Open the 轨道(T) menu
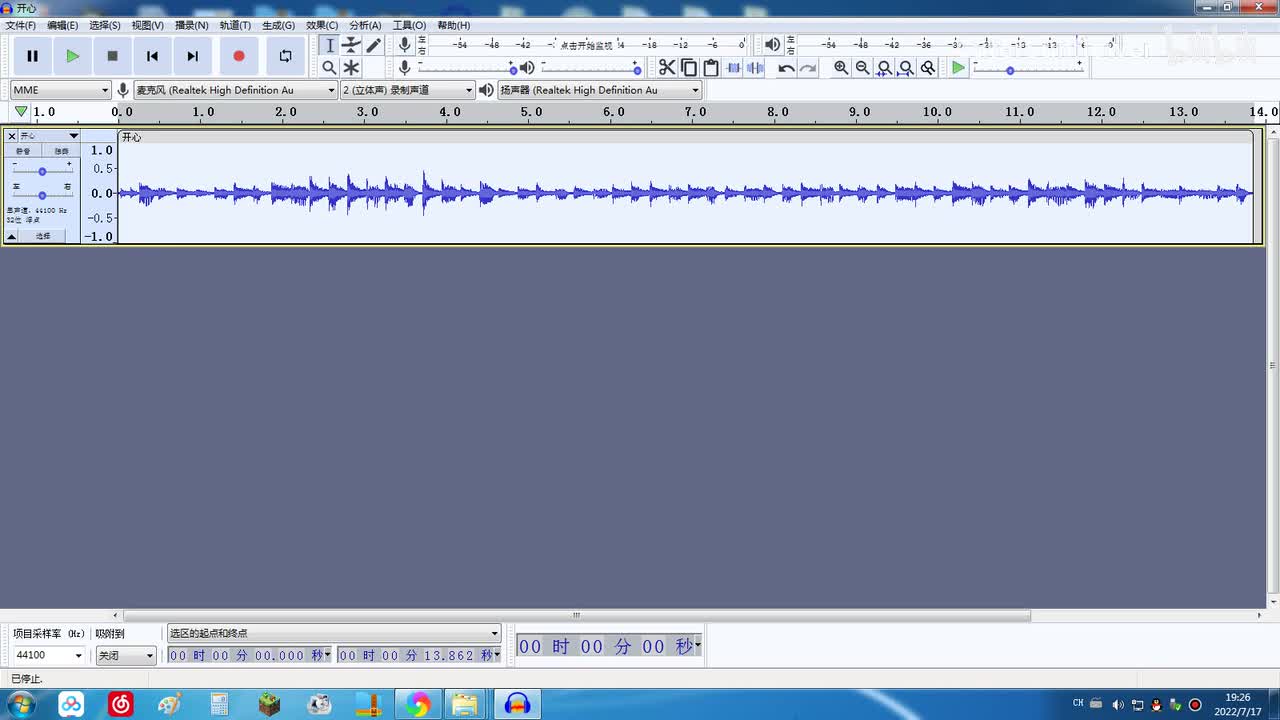The width and height of the screenshot is (1280, 720). point(235,25)
